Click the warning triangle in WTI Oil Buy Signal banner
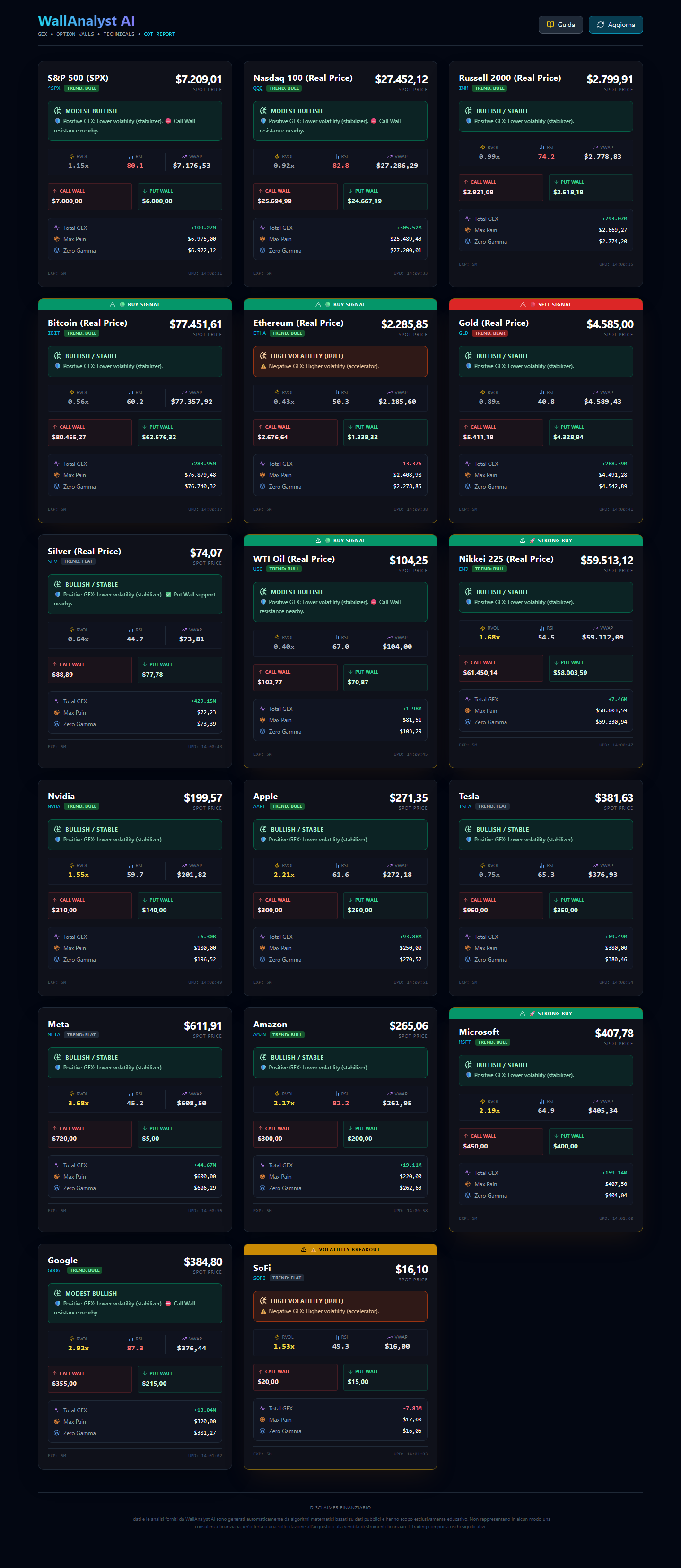Image resolution: width=681 pixels, height=1568 pixels. coord(318,541)
